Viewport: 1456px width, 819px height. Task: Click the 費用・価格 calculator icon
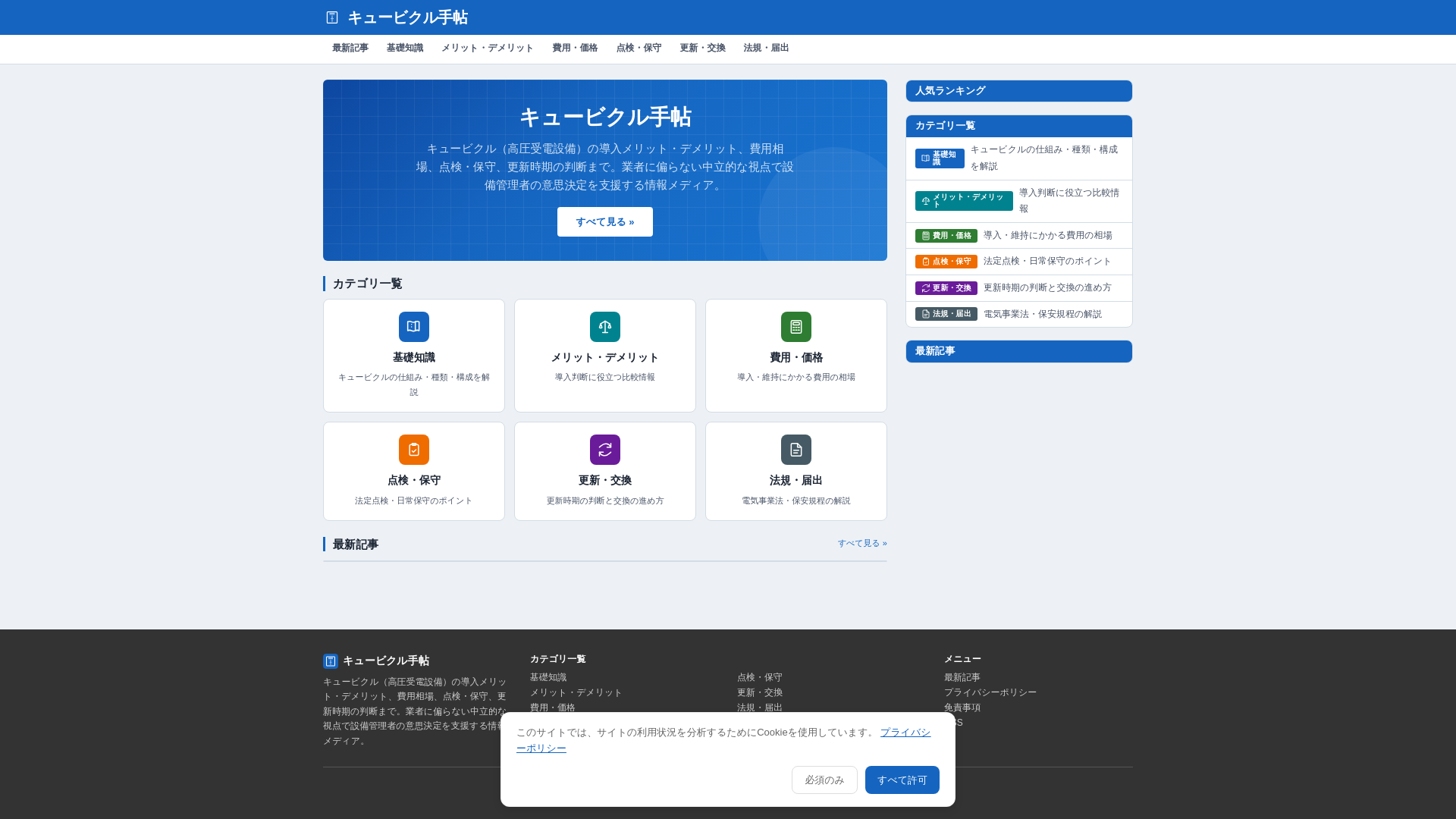point(796,327)
